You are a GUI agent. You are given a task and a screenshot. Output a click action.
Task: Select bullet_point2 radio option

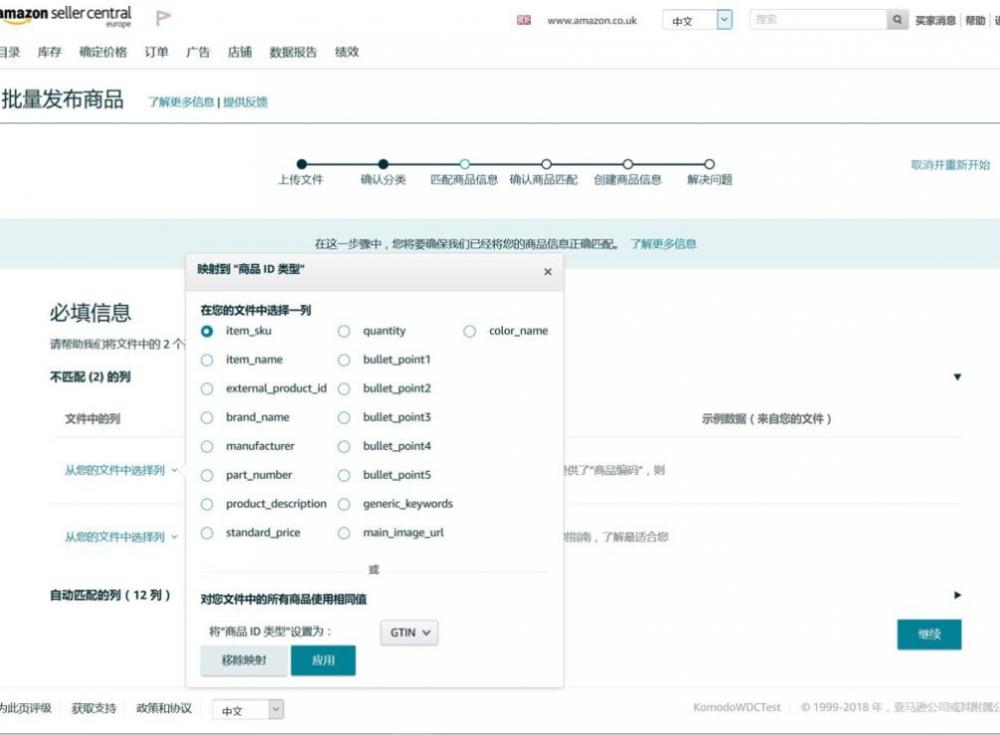[x=344, y=389]
